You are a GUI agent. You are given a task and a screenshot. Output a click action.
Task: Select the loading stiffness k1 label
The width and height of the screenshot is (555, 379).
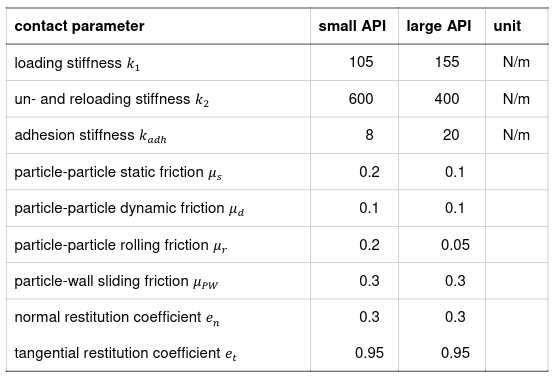77,63
